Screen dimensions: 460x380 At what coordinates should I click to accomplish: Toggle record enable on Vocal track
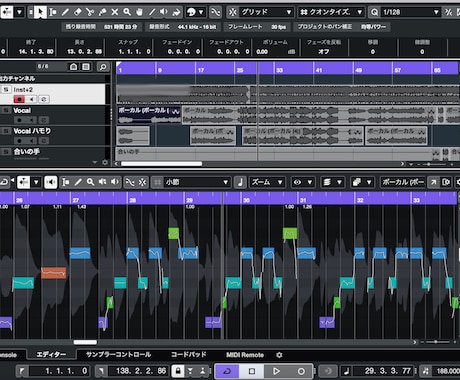[19, 120]
